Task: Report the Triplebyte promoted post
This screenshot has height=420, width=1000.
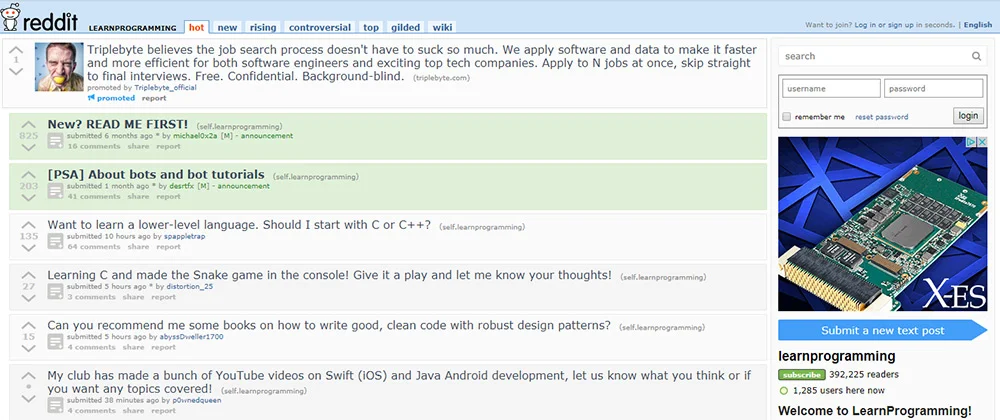Action: [x=154, y=98]
